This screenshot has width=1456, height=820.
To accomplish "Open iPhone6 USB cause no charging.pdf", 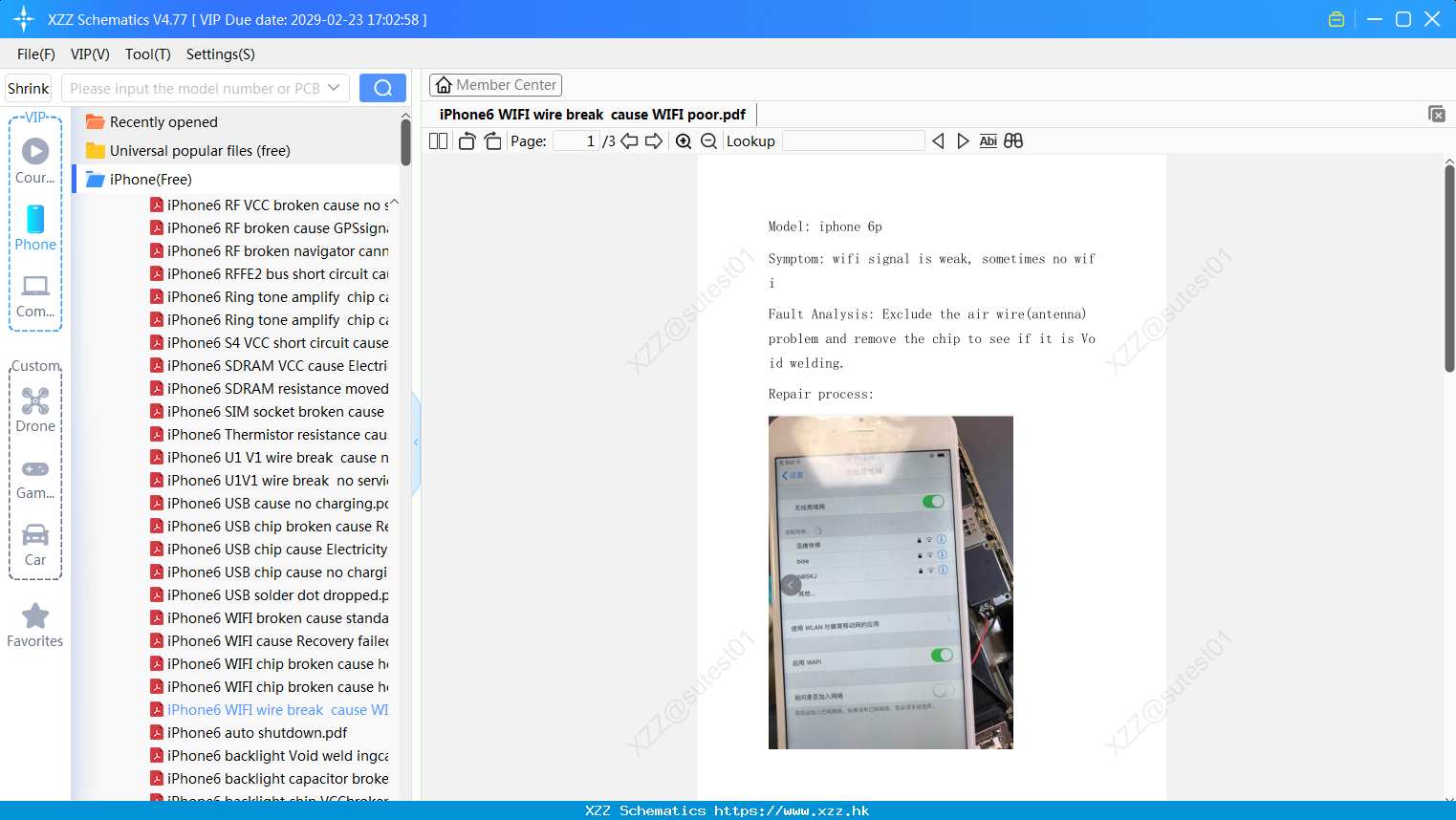I will 269,504.
